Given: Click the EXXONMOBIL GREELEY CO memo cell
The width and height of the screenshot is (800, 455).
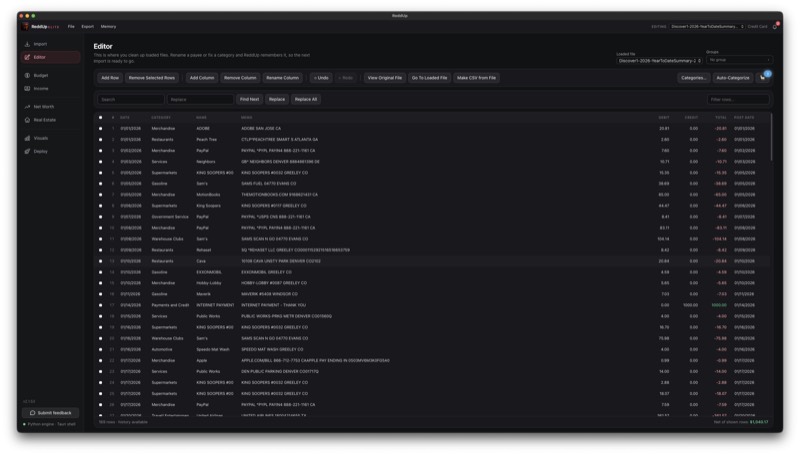Looking at the screenshot, I should pyautogui.click(x=266, y=272).
